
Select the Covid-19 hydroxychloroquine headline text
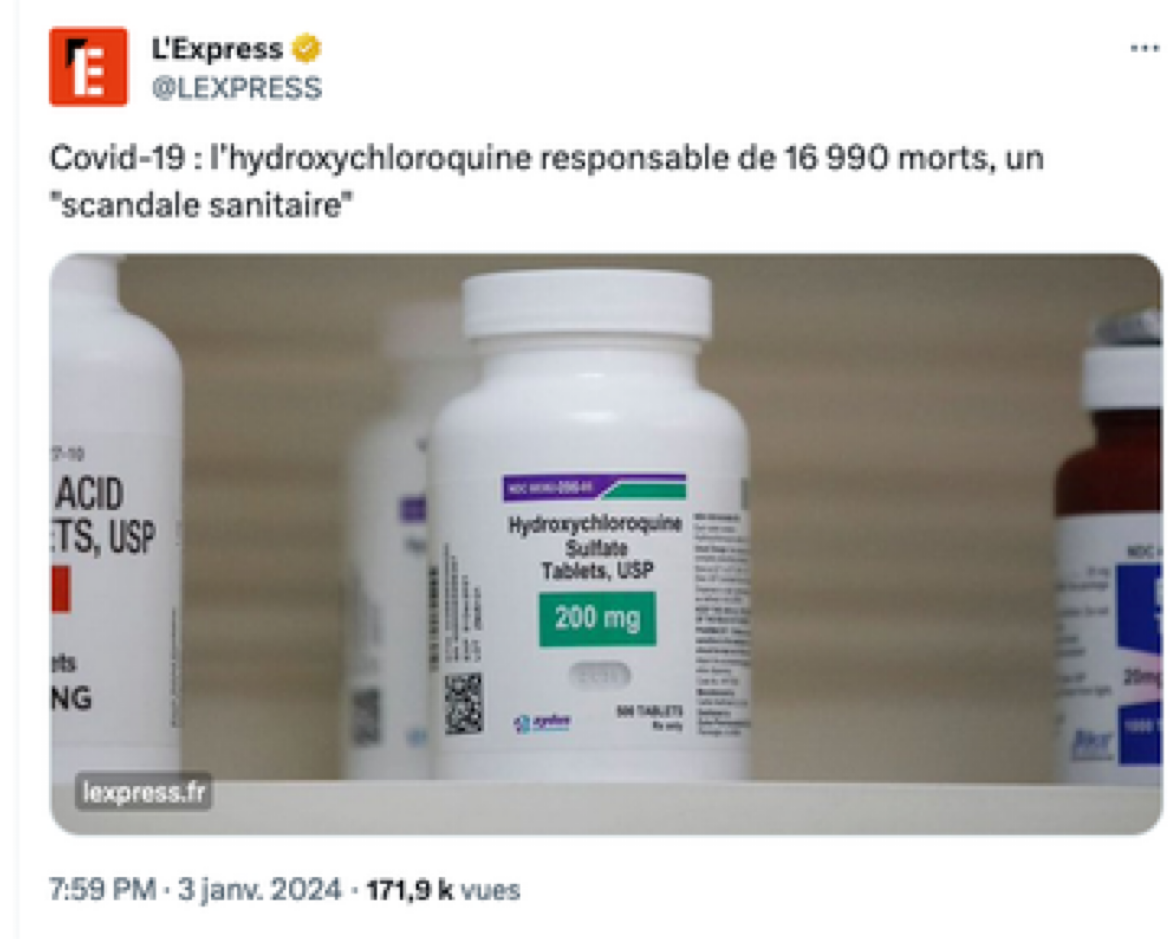pos(546,181)
